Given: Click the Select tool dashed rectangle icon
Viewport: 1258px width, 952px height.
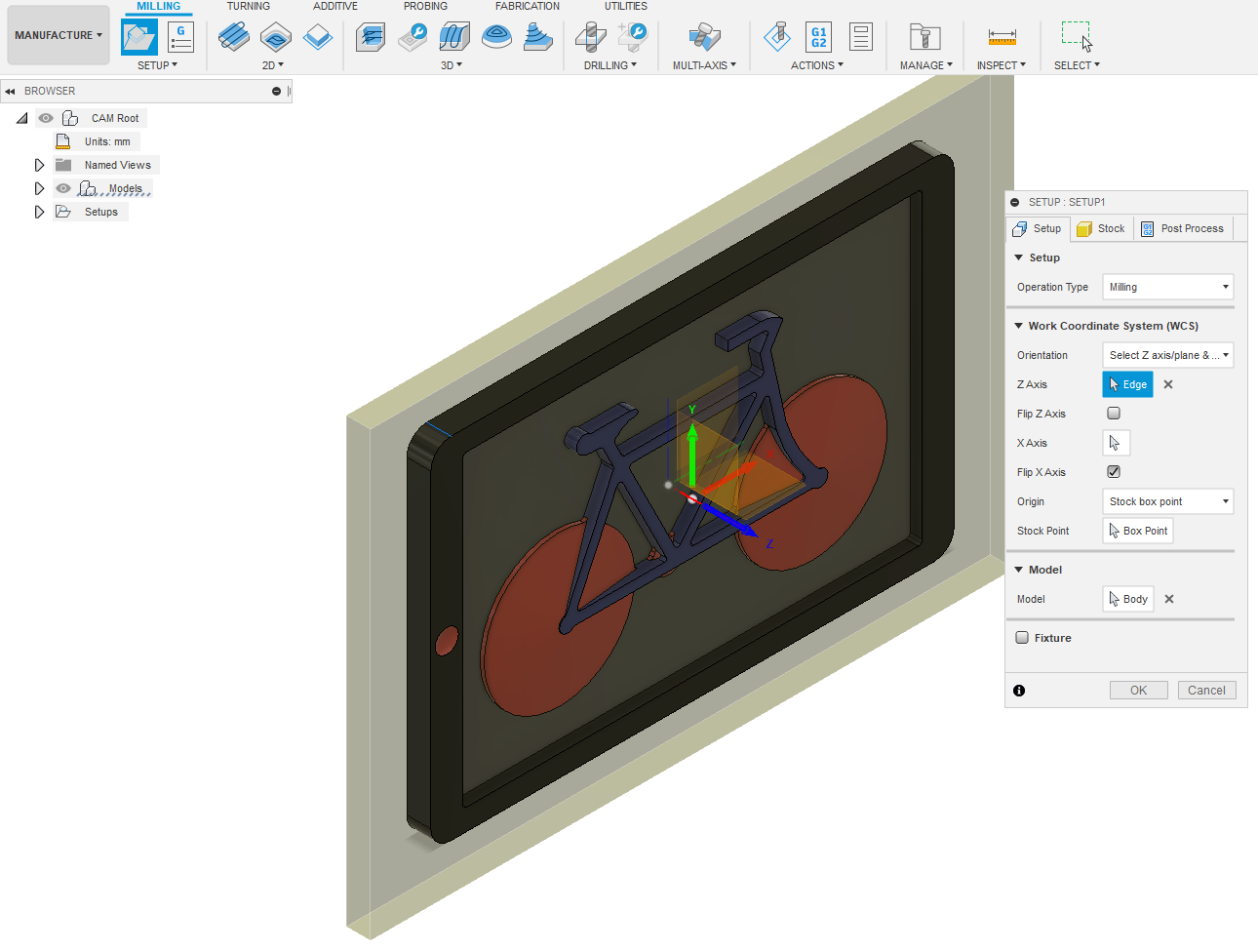Looking at the screenshot, I should click(1077, 36).
